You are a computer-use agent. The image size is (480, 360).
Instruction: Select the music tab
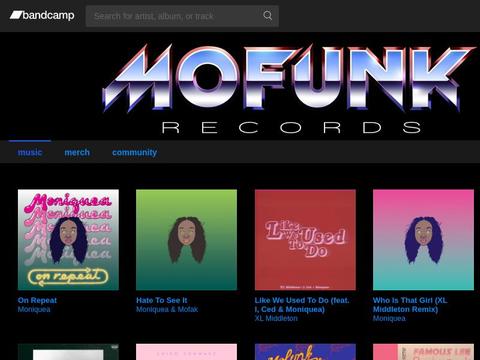pyautogui.click(x=30, y=152)
